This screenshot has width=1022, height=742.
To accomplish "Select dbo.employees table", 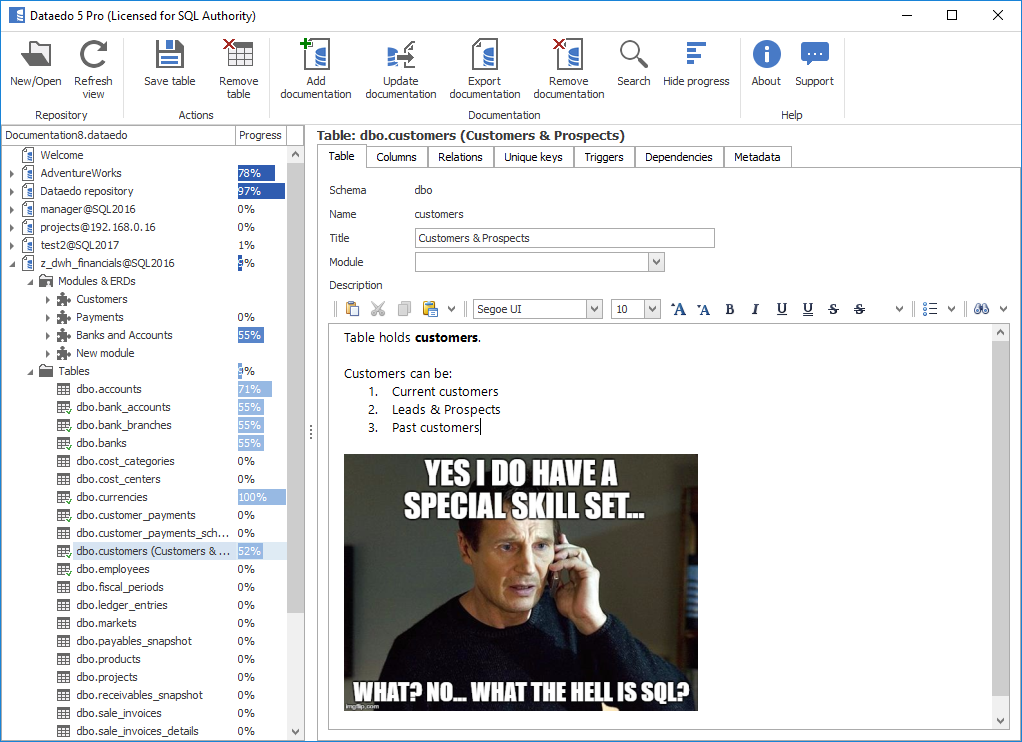I will point(113,569).
